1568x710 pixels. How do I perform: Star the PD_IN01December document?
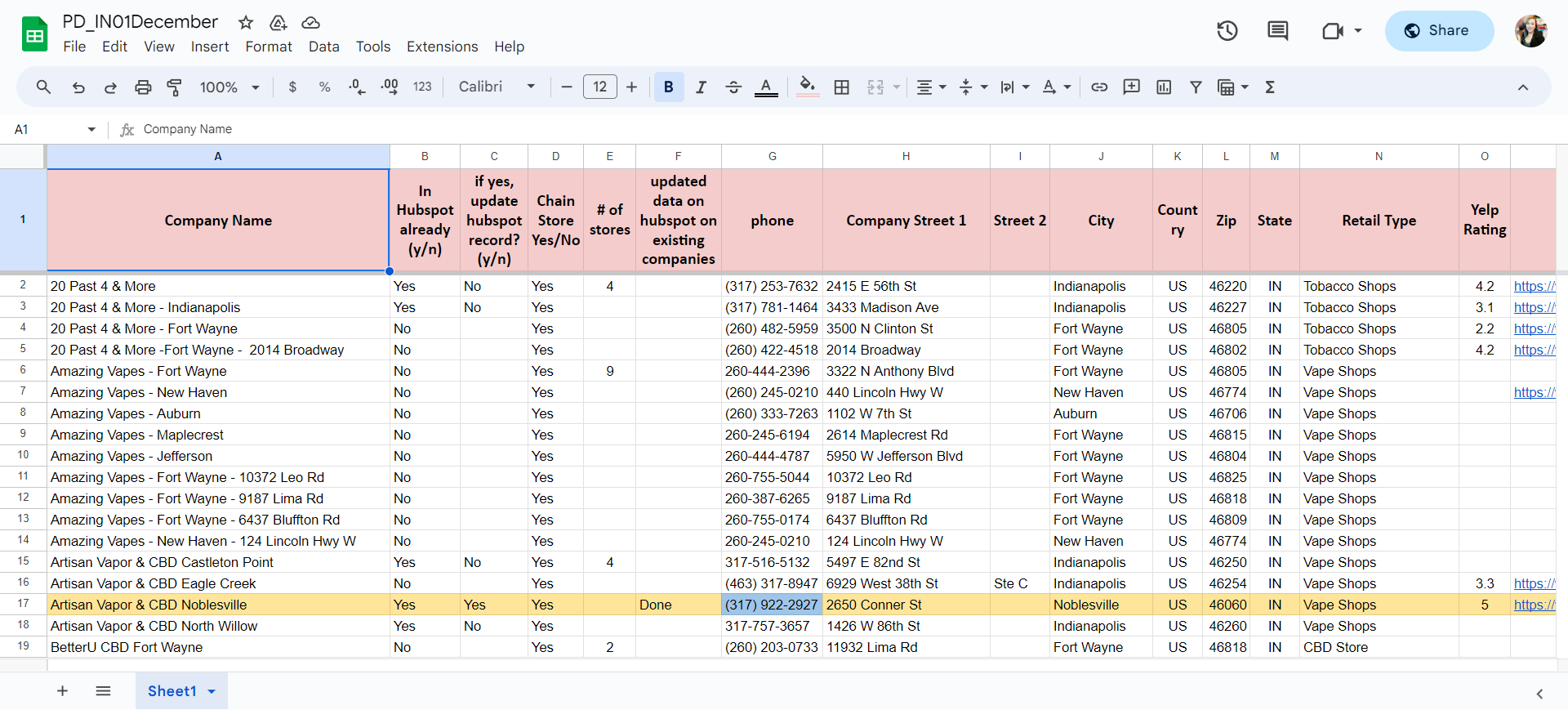tap(246, 22)
